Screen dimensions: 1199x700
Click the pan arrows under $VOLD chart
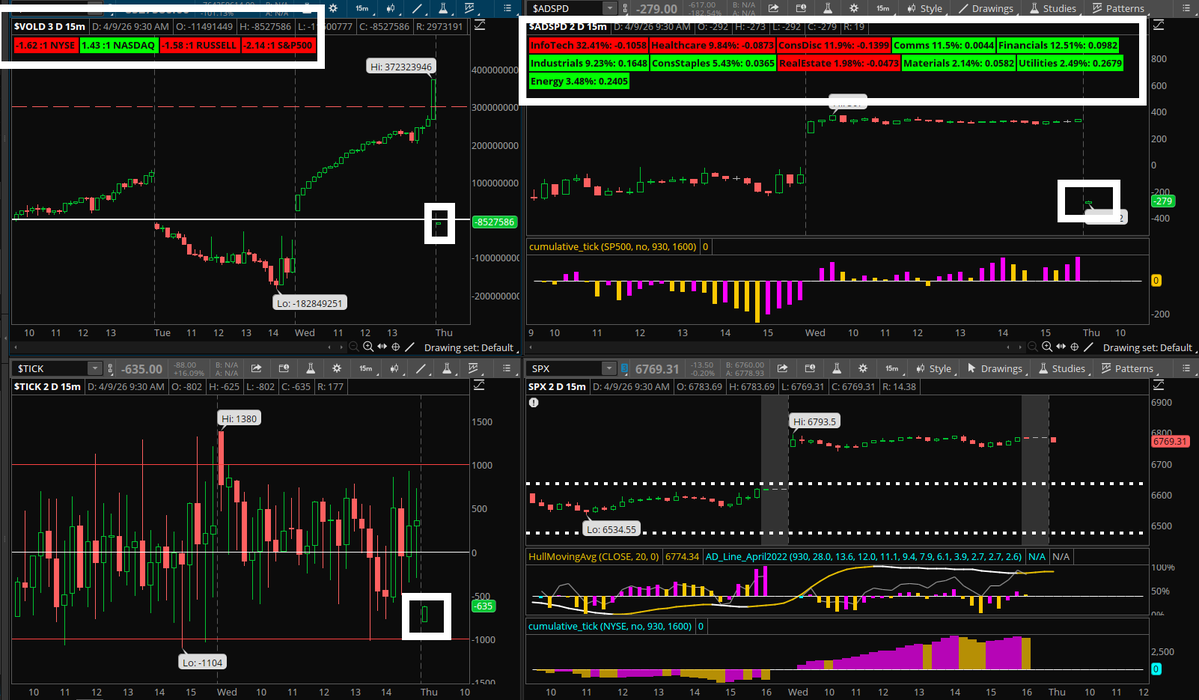coord(382,347)
